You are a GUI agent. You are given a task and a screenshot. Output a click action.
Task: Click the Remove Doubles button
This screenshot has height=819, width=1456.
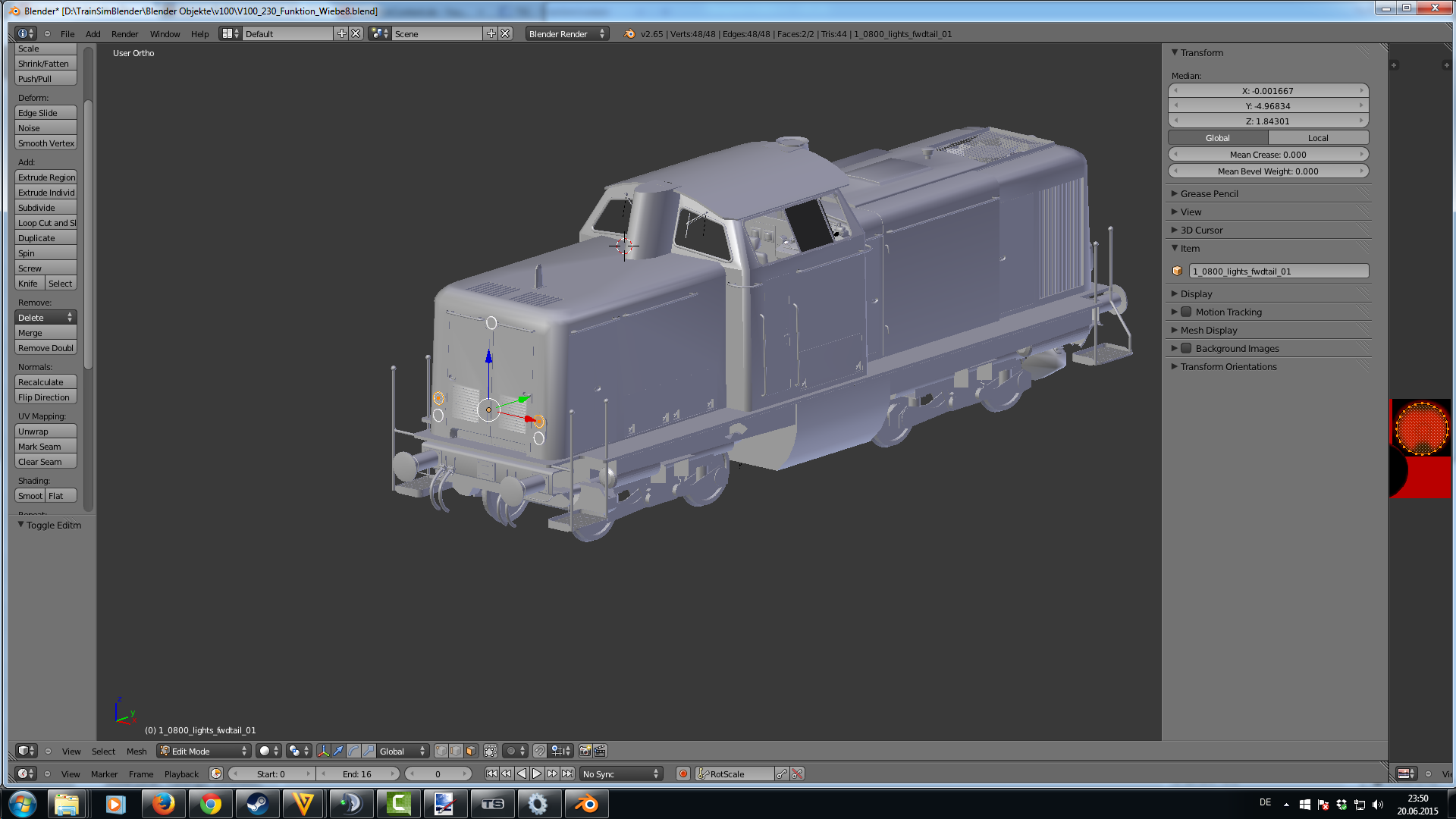coord(45,348)
